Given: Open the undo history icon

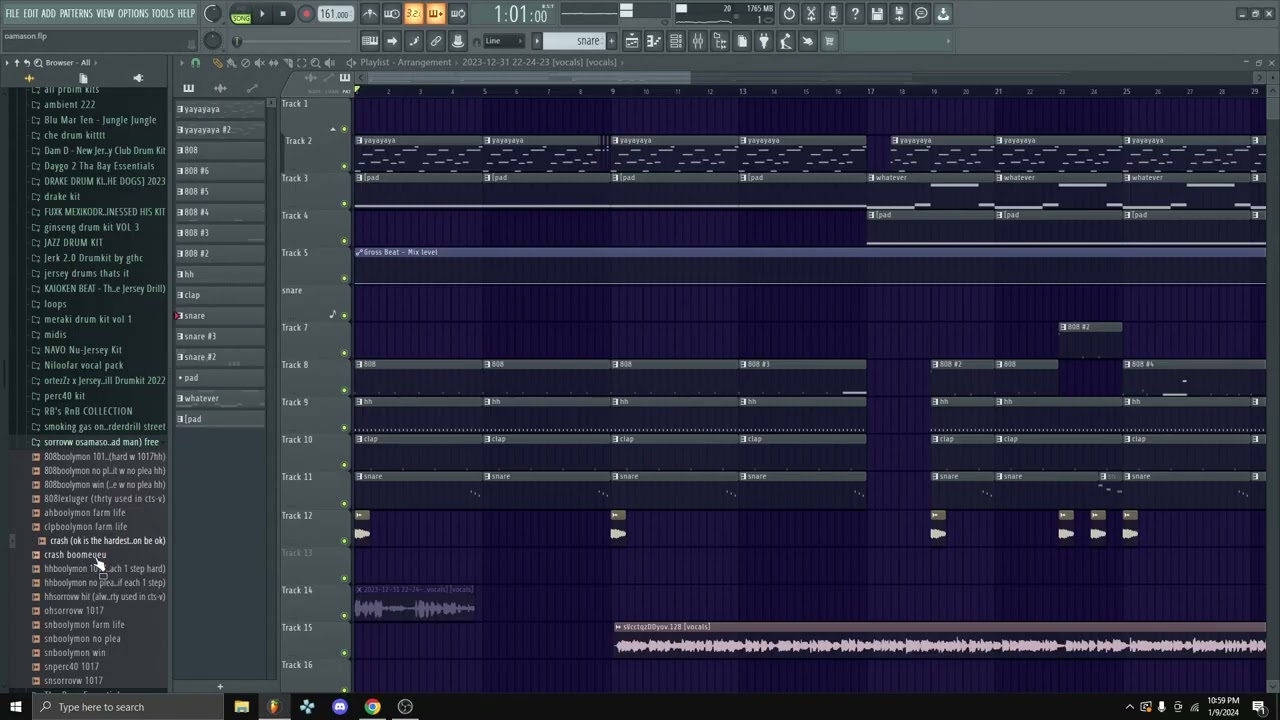Looking at the screenshot, I should 789,14.
